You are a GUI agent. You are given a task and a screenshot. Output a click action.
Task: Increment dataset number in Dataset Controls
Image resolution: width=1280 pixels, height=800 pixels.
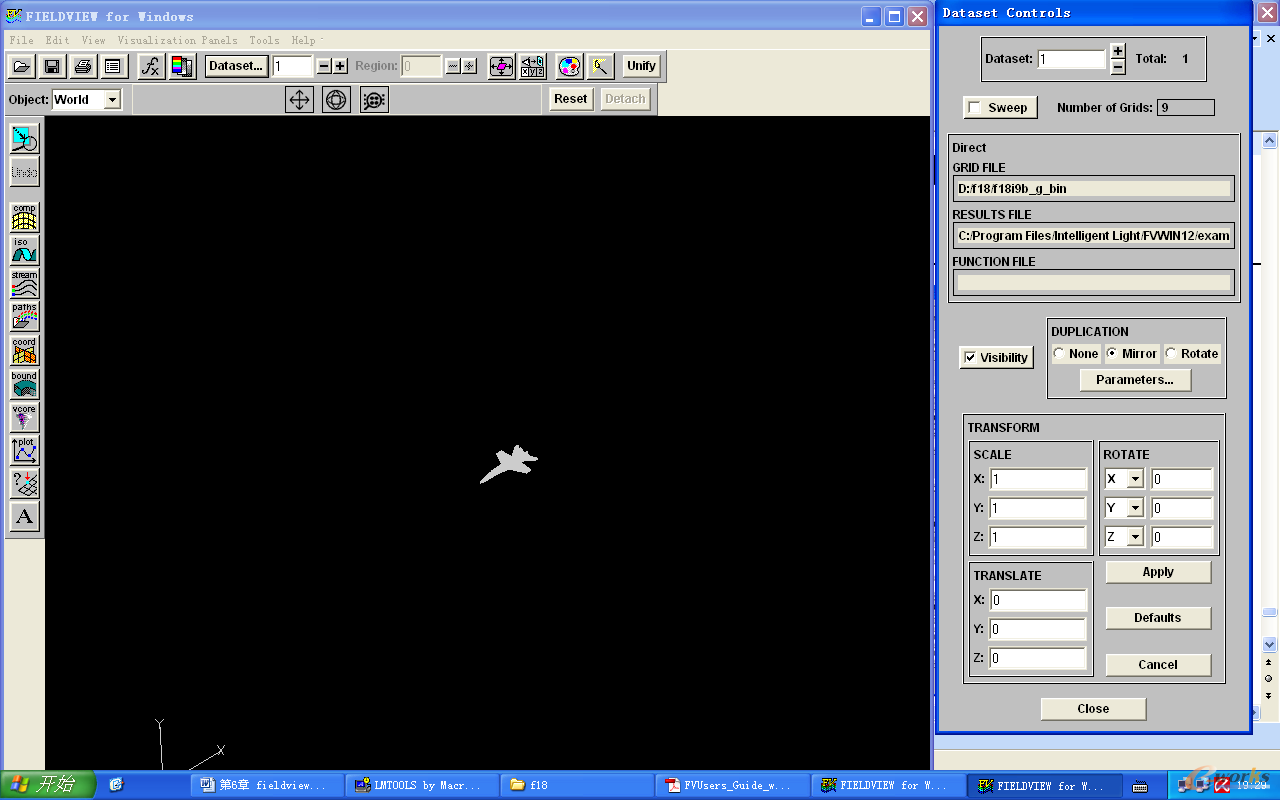click(1118, 51)
